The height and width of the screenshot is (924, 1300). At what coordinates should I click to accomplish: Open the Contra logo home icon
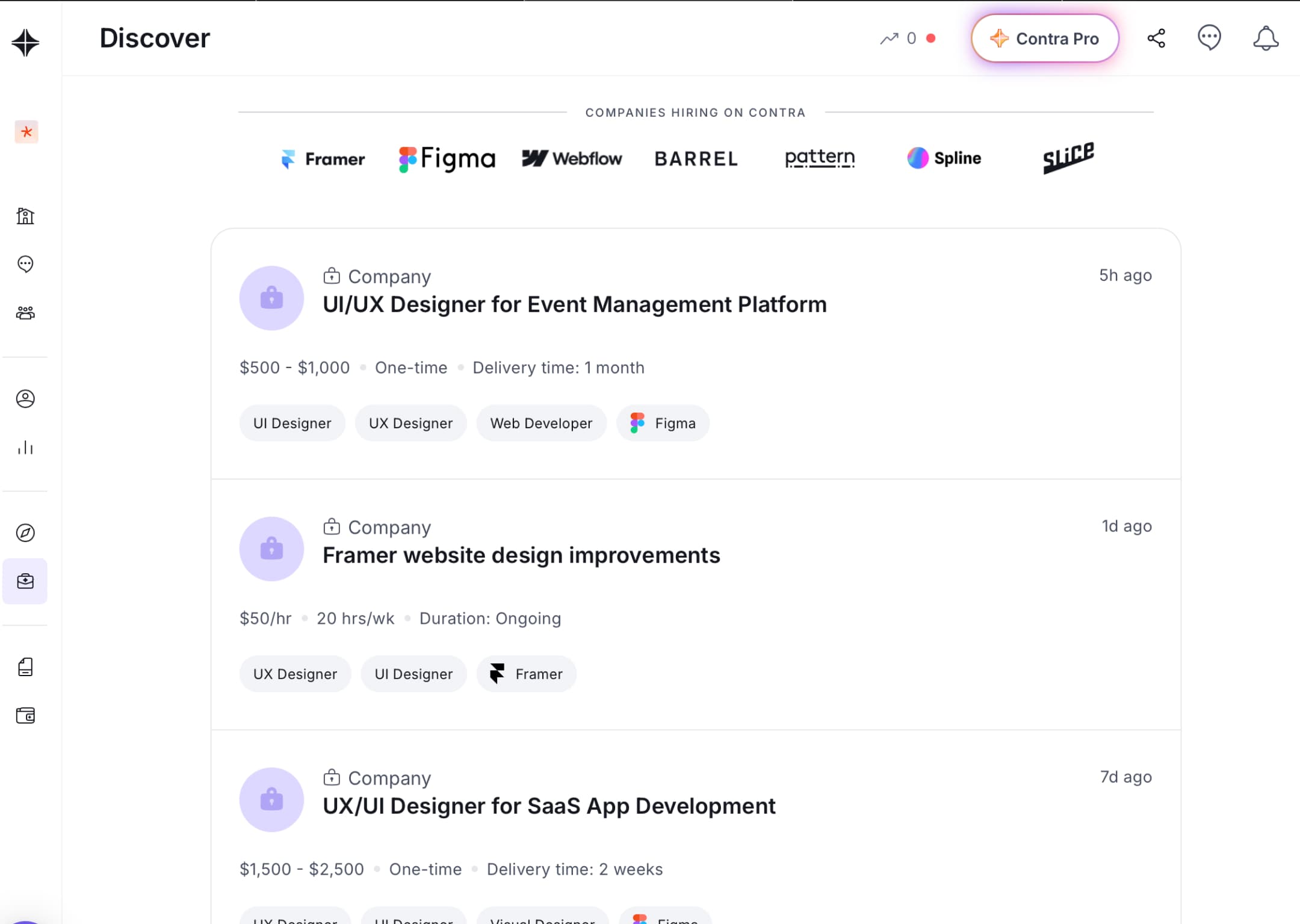25,43
